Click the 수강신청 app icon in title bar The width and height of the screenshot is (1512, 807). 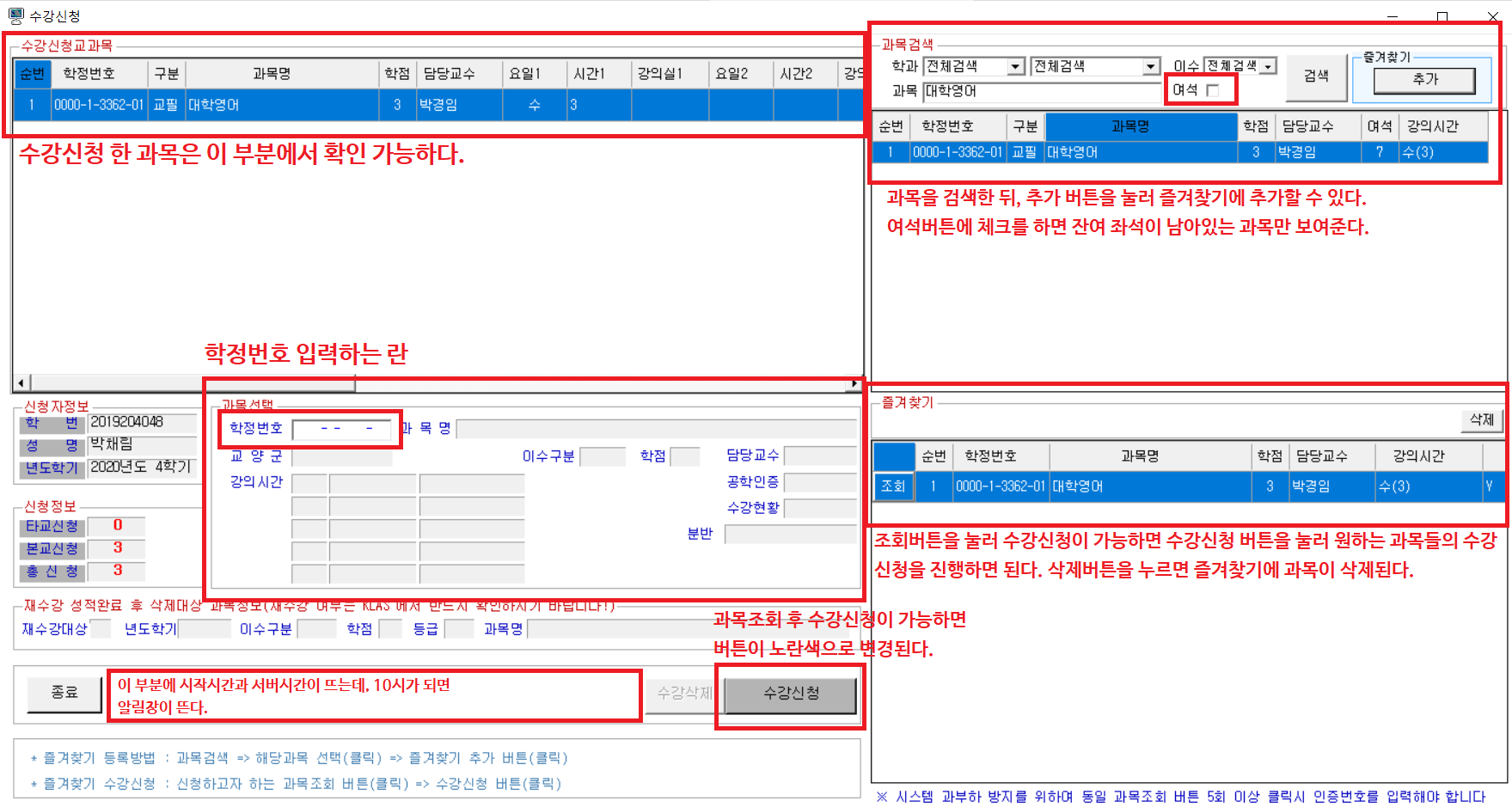point(15,15)
